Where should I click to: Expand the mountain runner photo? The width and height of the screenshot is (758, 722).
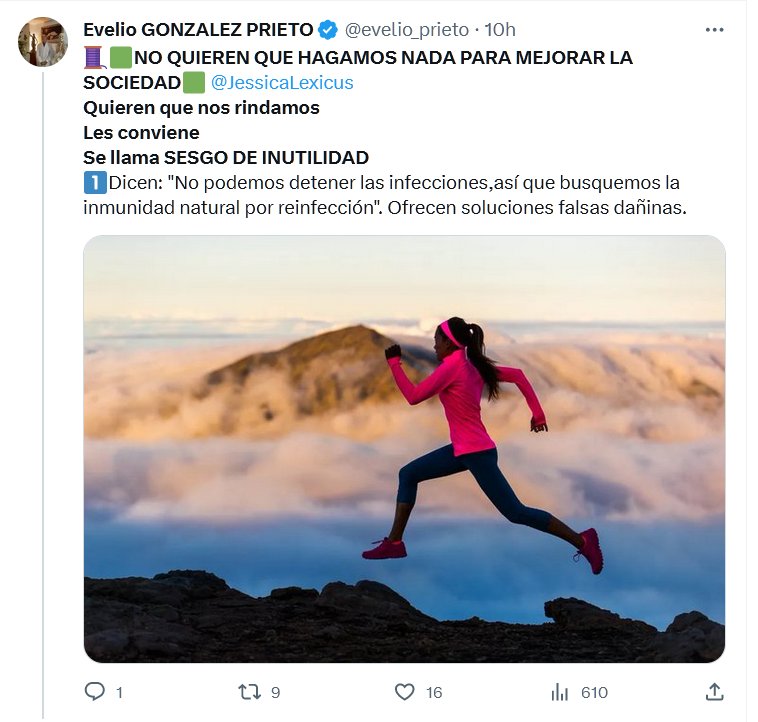point(404,449)
